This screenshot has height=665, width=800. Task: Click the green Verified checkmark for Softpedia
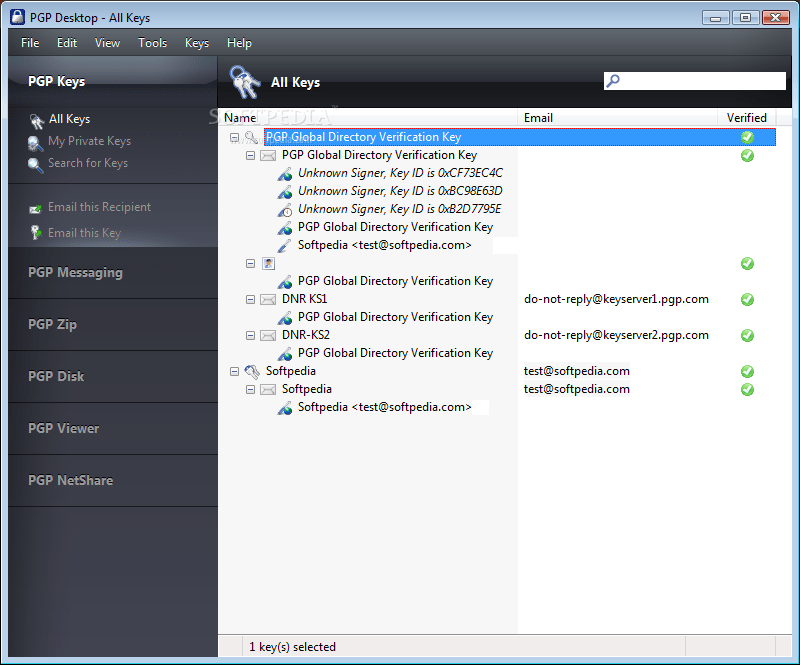pyautogui.click(x=747, y=371)
